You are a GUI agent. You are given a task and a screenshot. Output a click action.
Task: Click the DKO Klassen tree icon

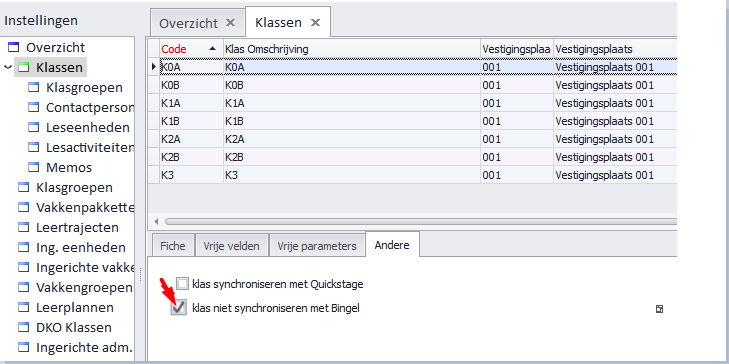[23, 327]
